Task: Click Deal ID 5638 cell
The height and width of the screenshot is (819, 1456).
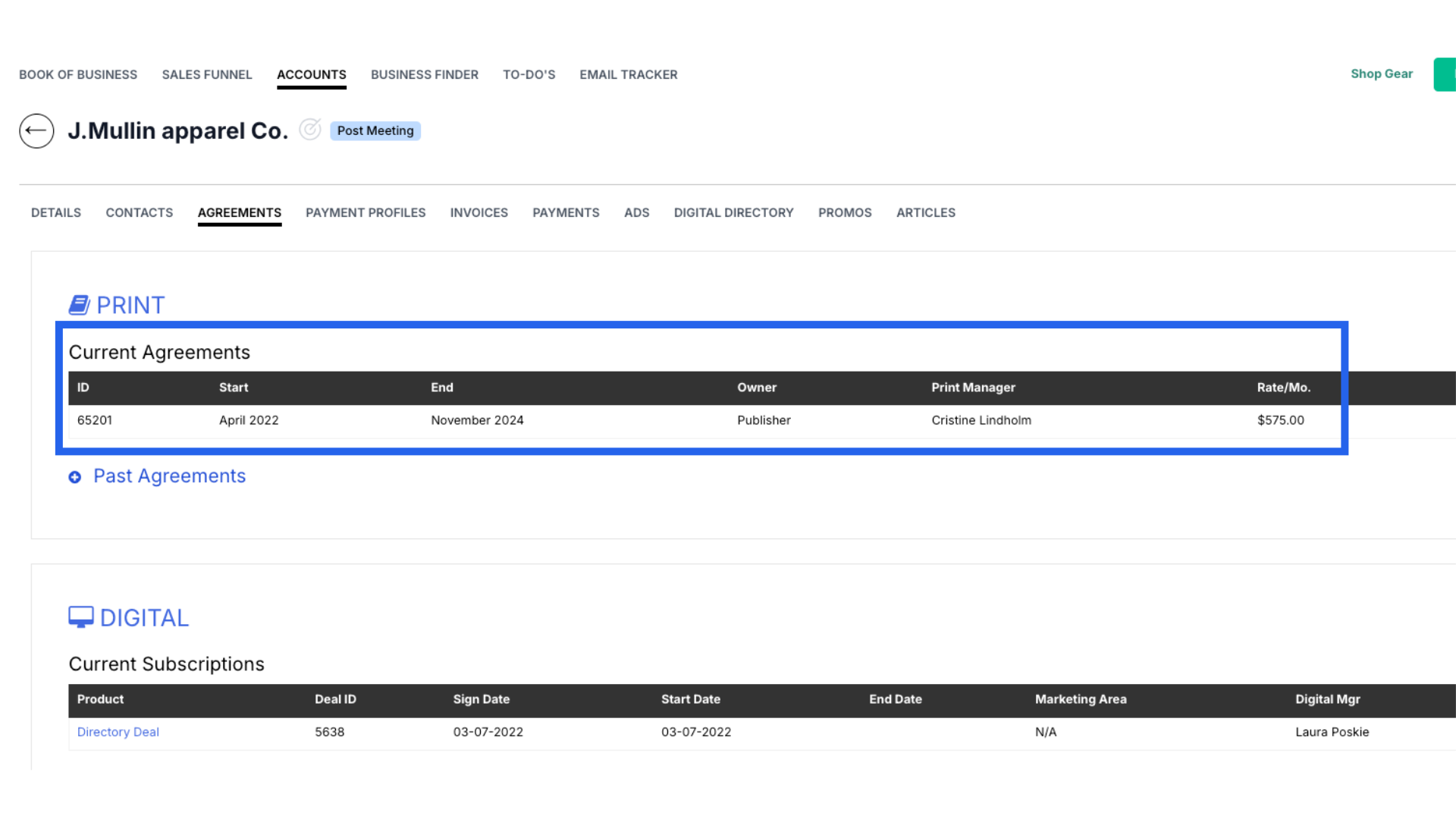Action: tap(330, 732)
